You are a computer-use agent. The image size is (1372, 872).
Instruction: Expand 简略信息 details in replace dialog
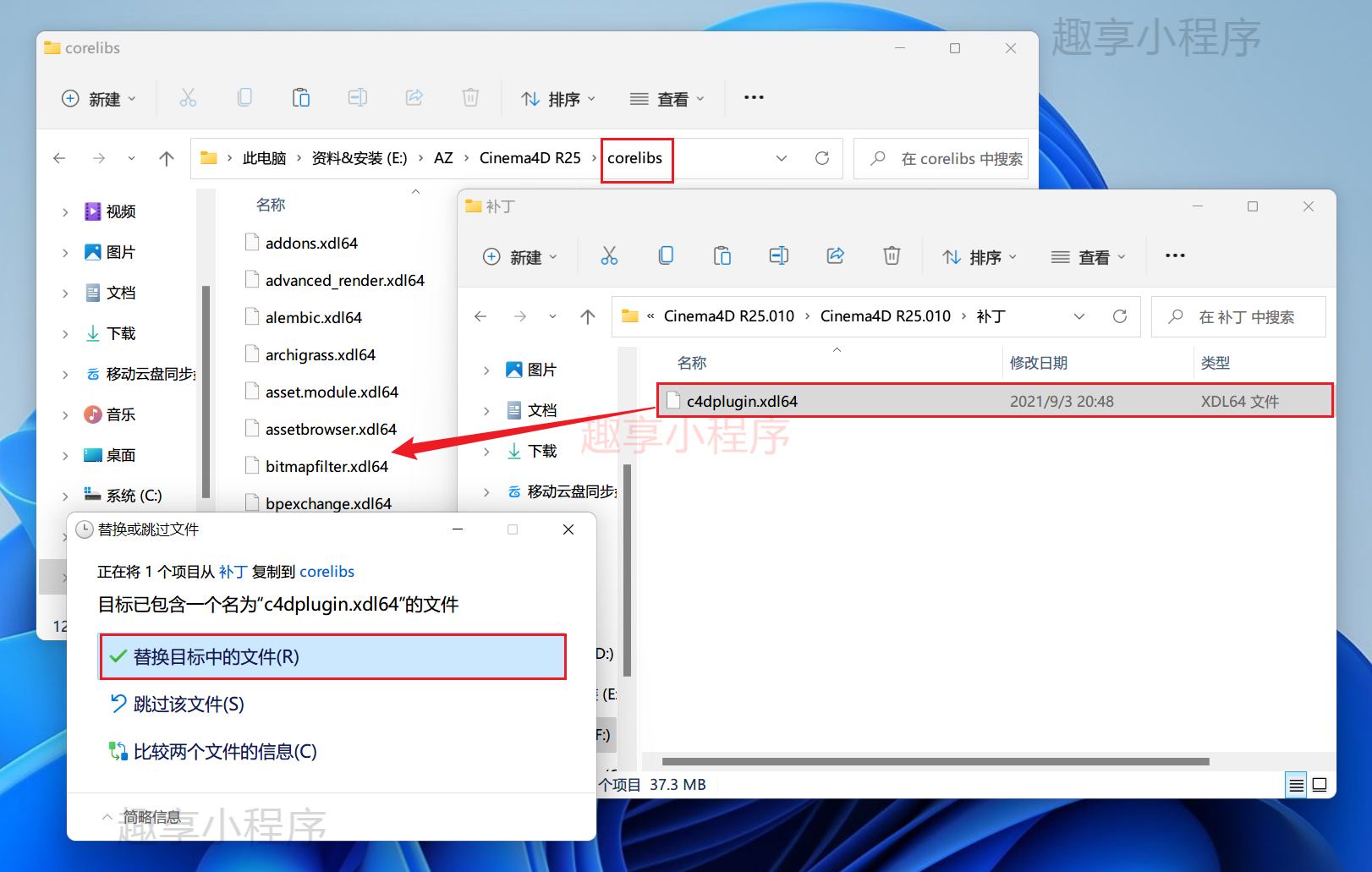click(141, 816)
